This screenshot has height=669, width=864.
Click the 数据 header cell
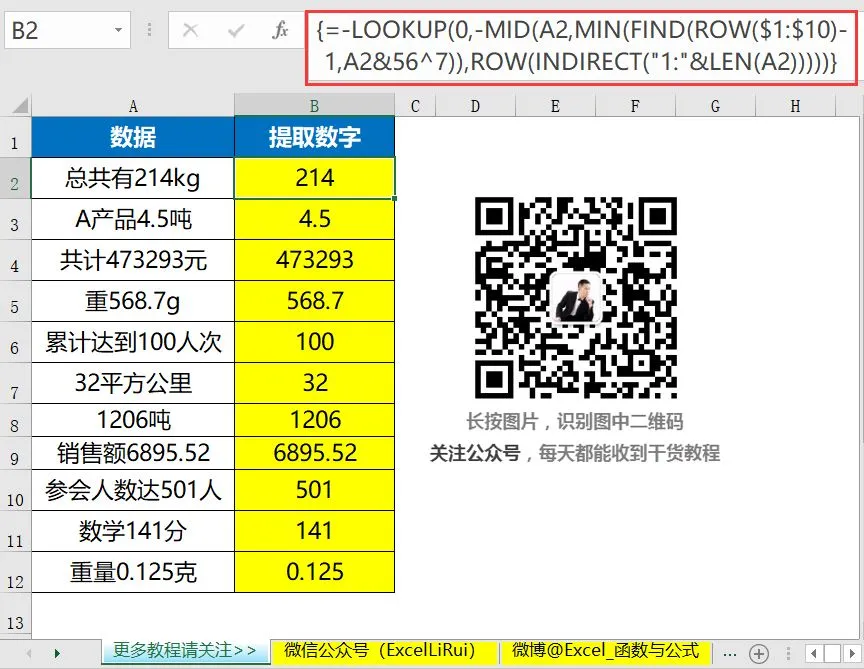(133, 137)
